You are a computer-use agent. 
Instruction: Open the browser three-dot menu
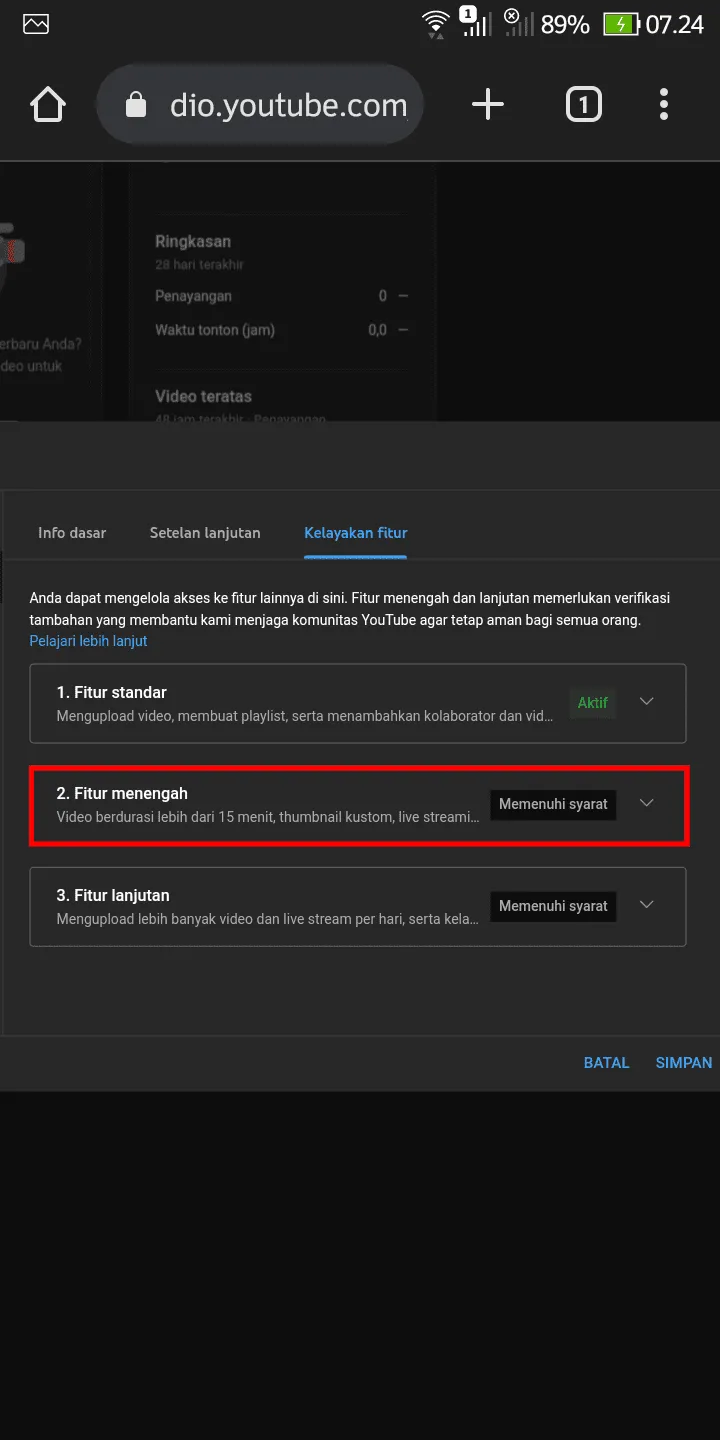click(664, 105)
